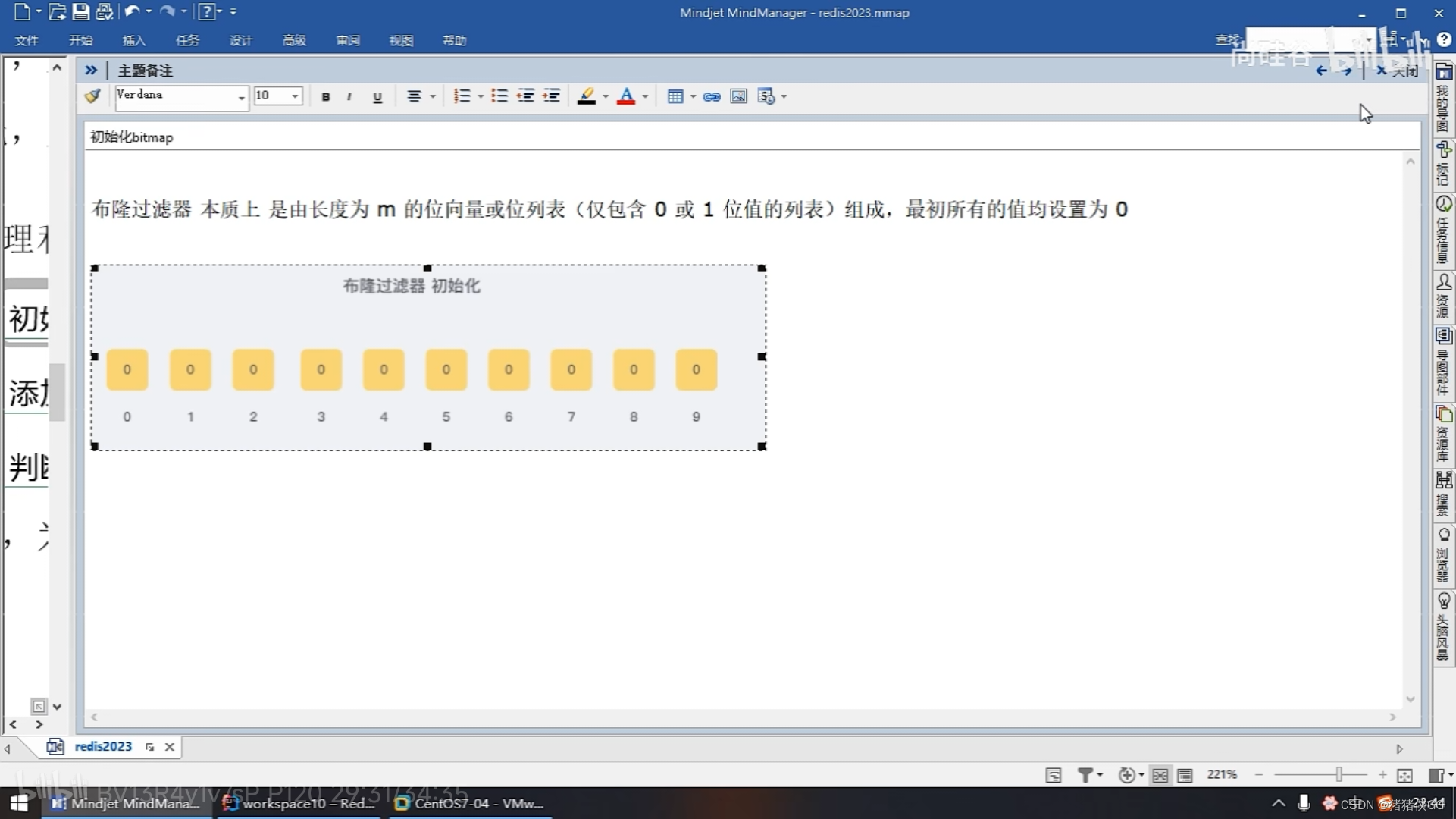Open the 高级 ribbon tab
Image resolution: width=1456 pixels, height=819 pixels.
tap(294, 40)
